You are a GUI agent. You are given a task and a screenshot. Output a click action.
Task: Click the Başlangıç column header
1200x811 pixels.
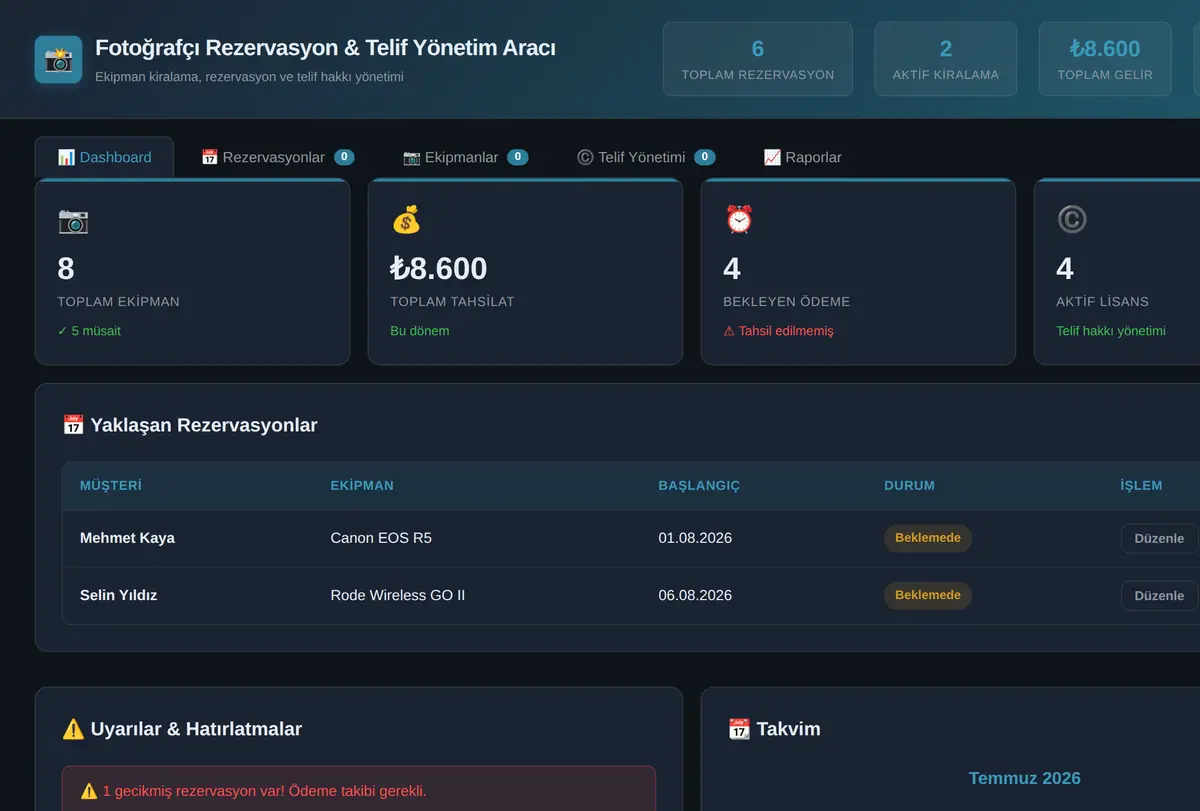point(699,486)
